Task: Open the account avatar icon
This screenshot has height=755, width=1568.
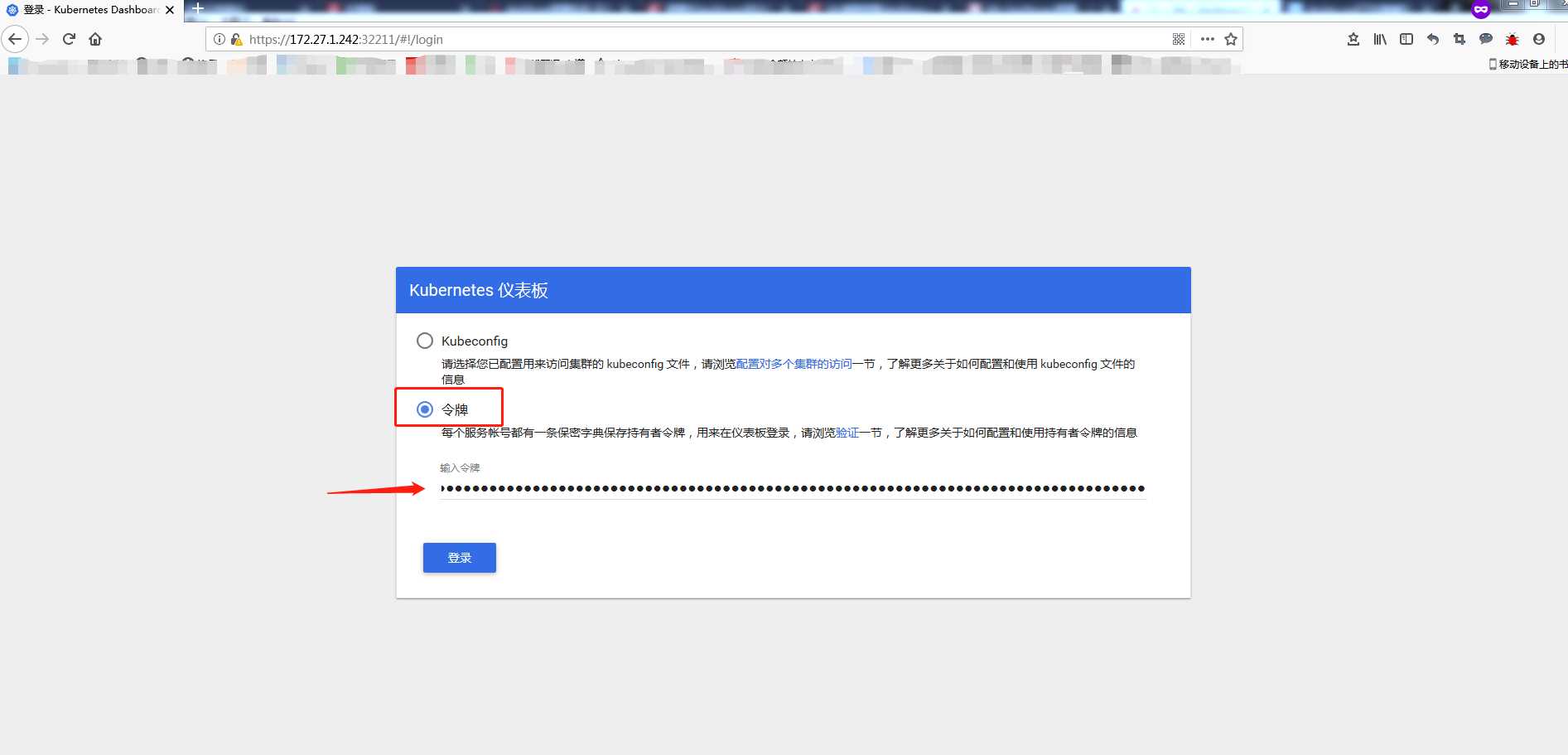Action: point(1539,39)
